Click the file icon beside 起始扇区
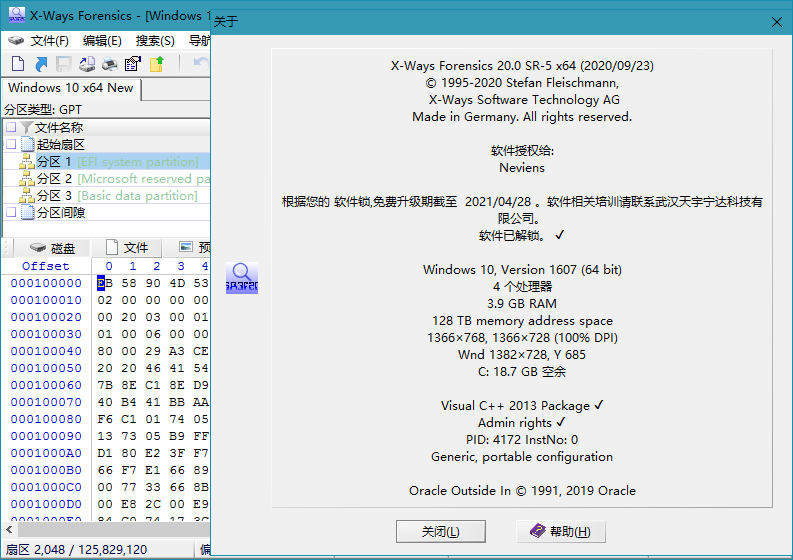793x560 pixels. (28, 145)
